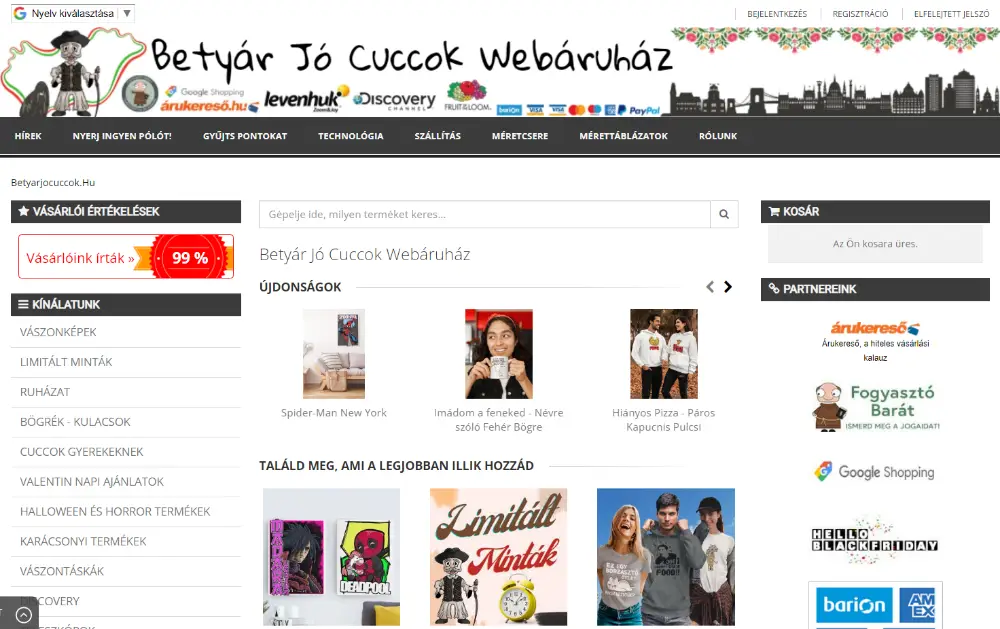Screen dimensions: 1000x629
Task: Open the Fogyasztó Barát partner logo
Action: (875, 405)
